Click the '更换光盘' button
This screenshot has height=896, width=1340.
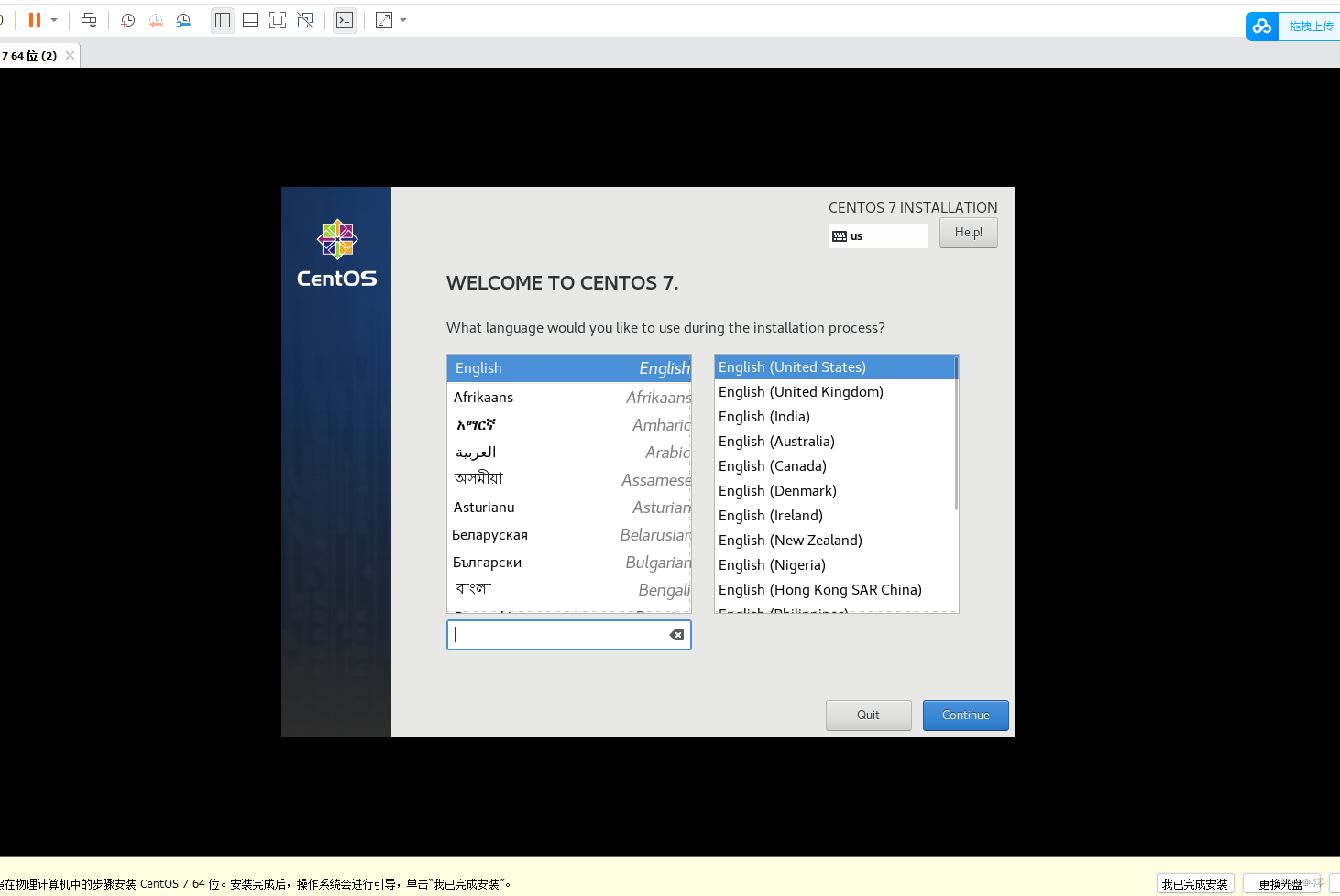click(x=1281, y=884)
